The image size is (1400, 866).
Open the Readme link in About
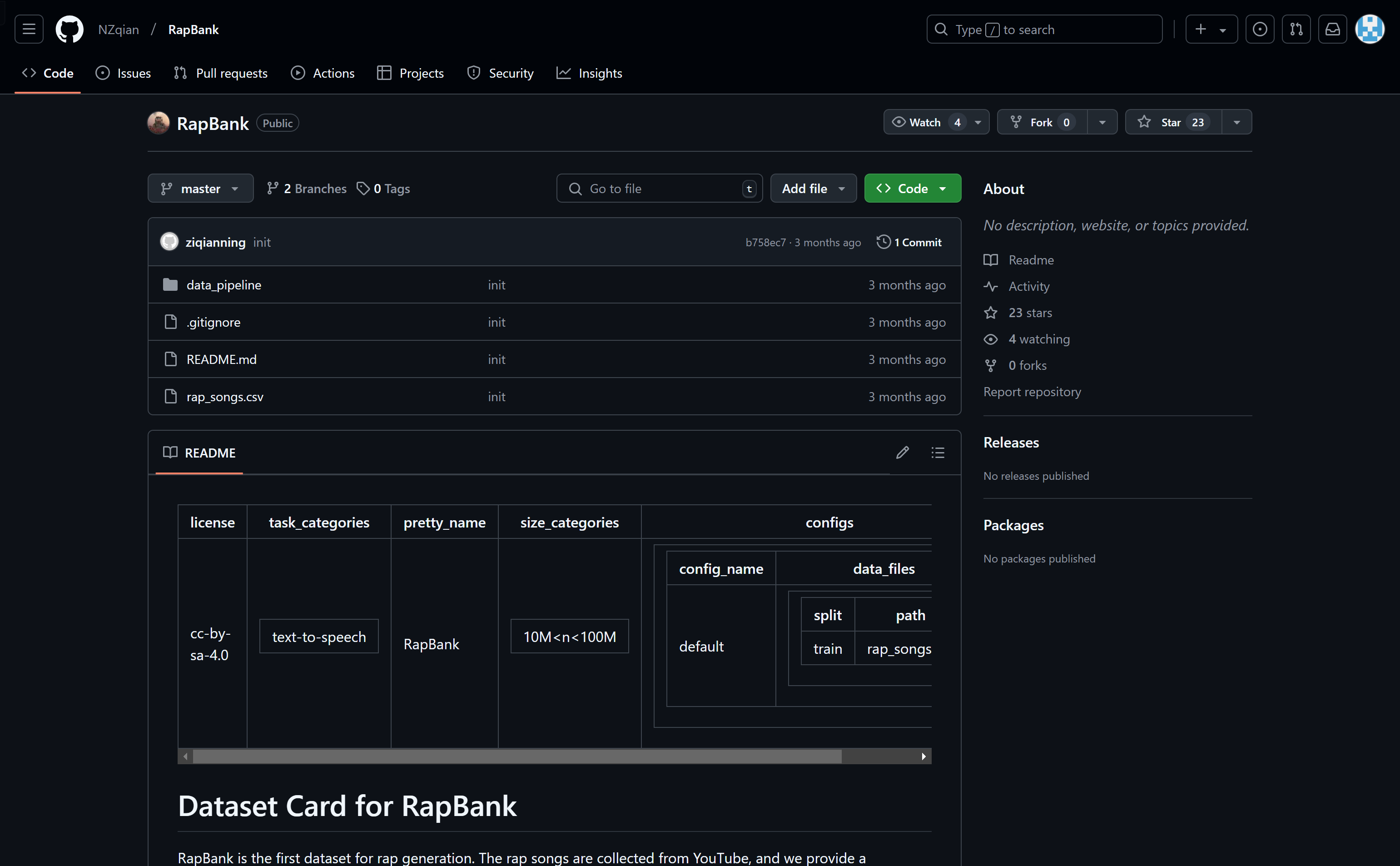(1031, 259)
